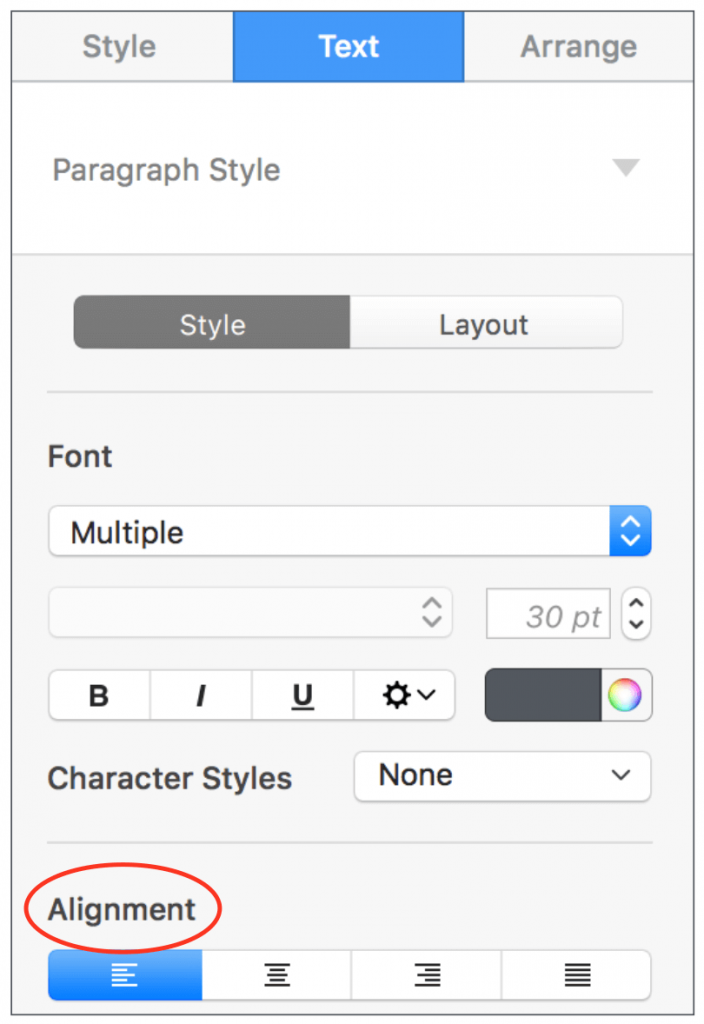Image resolution: width=704 pixels, height=1024 pixels.
Task: Align text to the left
Action: 125,975
